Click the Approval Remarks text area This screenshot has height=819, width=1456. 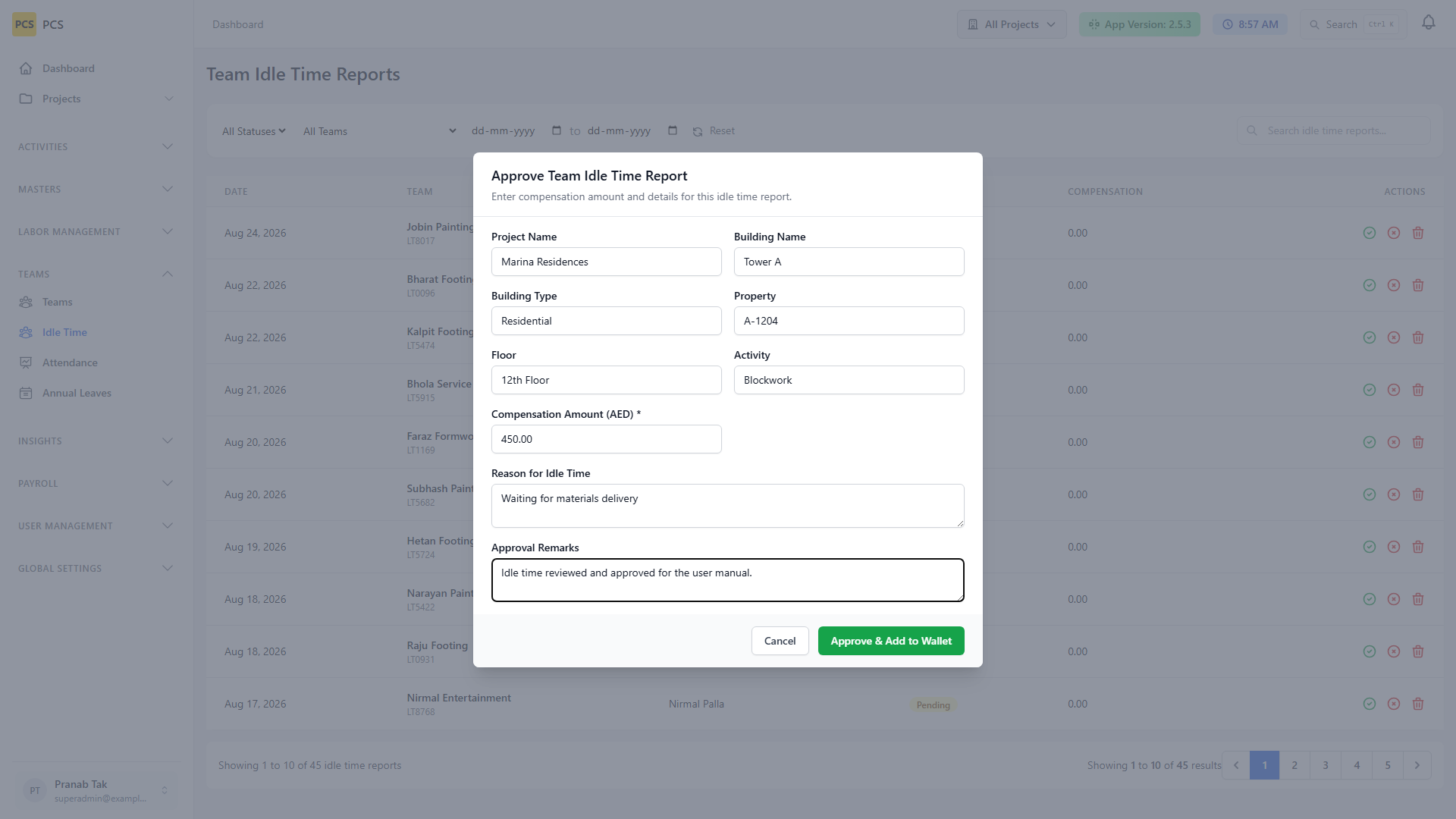coord(728,580)
